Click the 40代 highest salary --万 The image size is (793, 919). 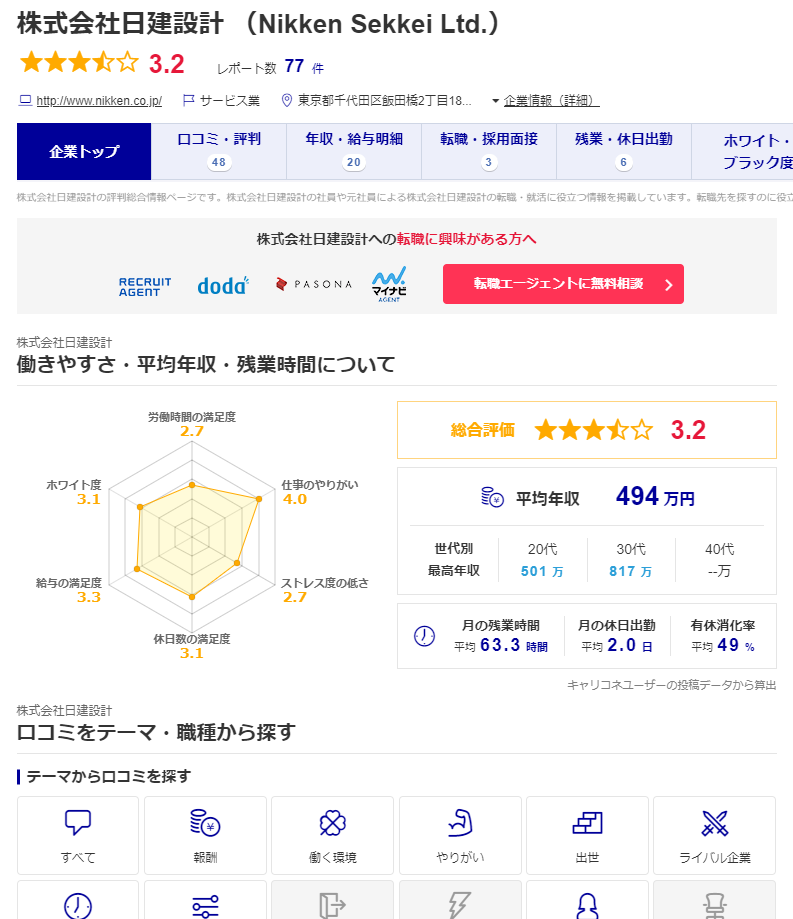tap(719, 571)
